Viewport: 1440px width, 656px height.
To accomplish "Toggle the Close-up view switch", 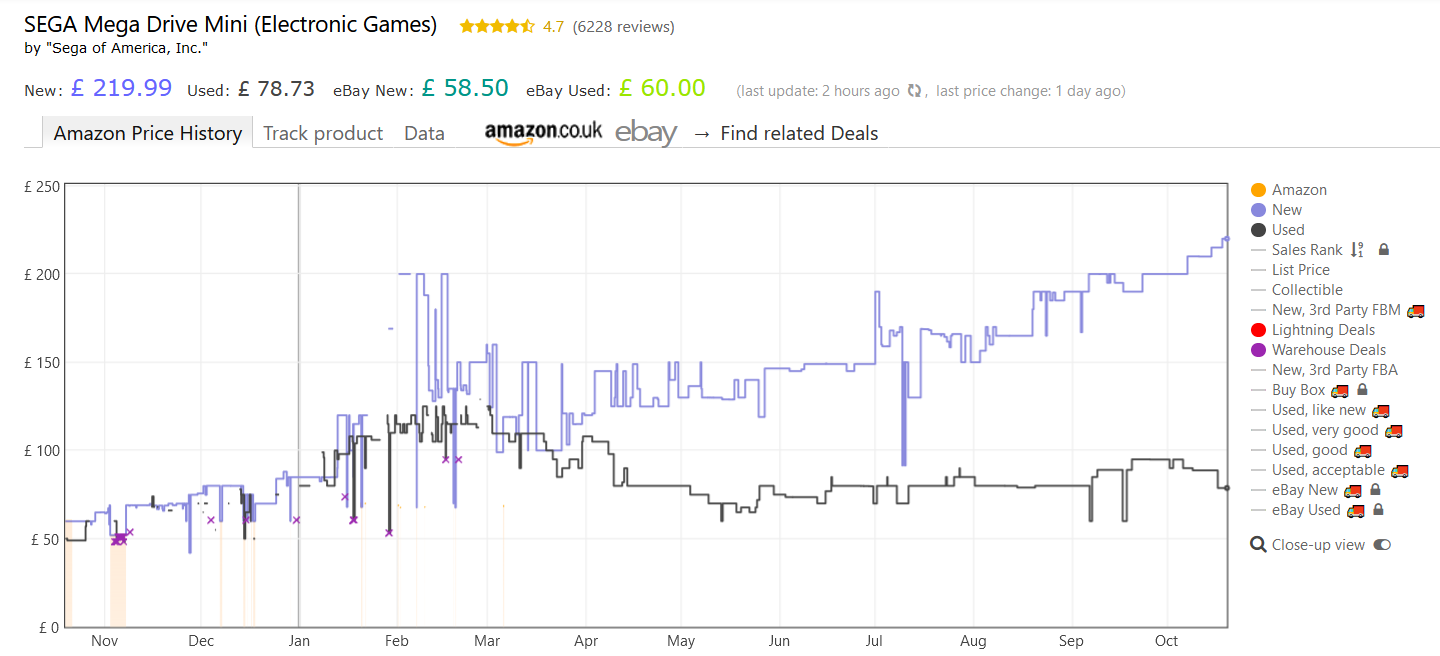I will (x=1382, y=545).
